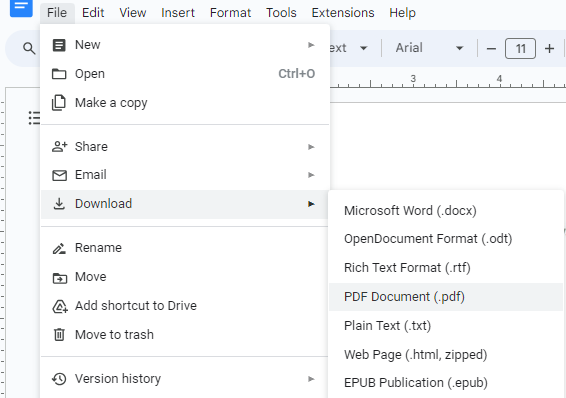Expand the New submenu arrow
Screen dimensions: 566x398
pos(311,45)
